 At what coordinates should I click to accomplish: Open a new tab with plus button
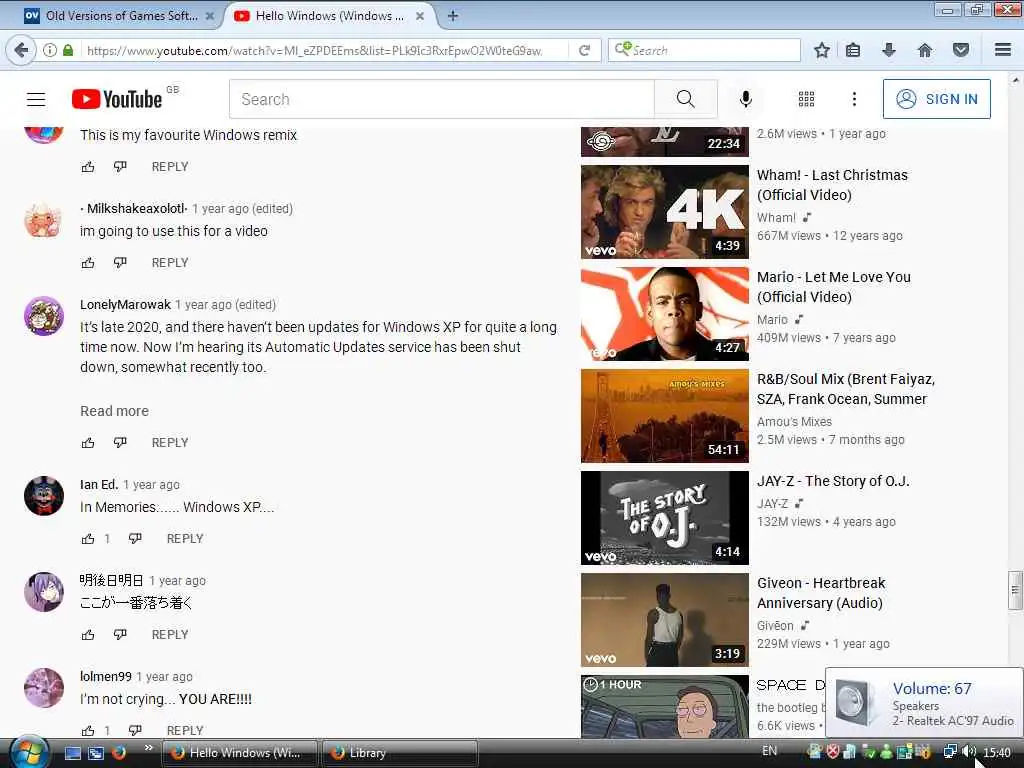point(453,16)
